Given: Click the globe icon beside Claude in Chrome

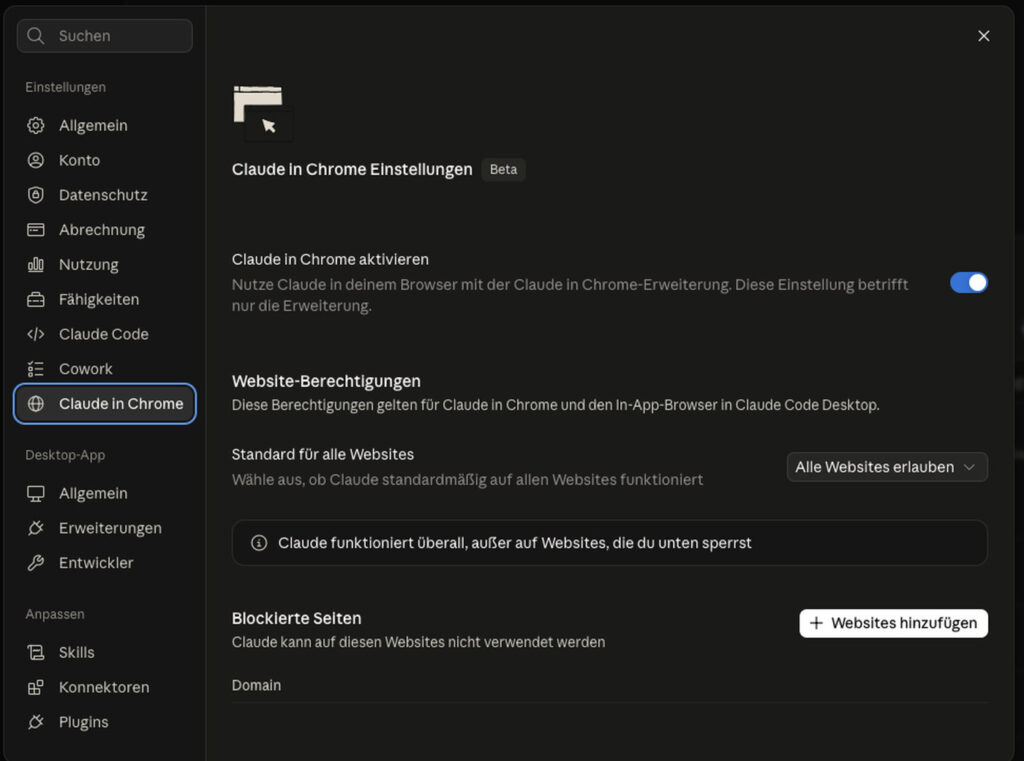Looking at the screenshot, I should (35, 404).
